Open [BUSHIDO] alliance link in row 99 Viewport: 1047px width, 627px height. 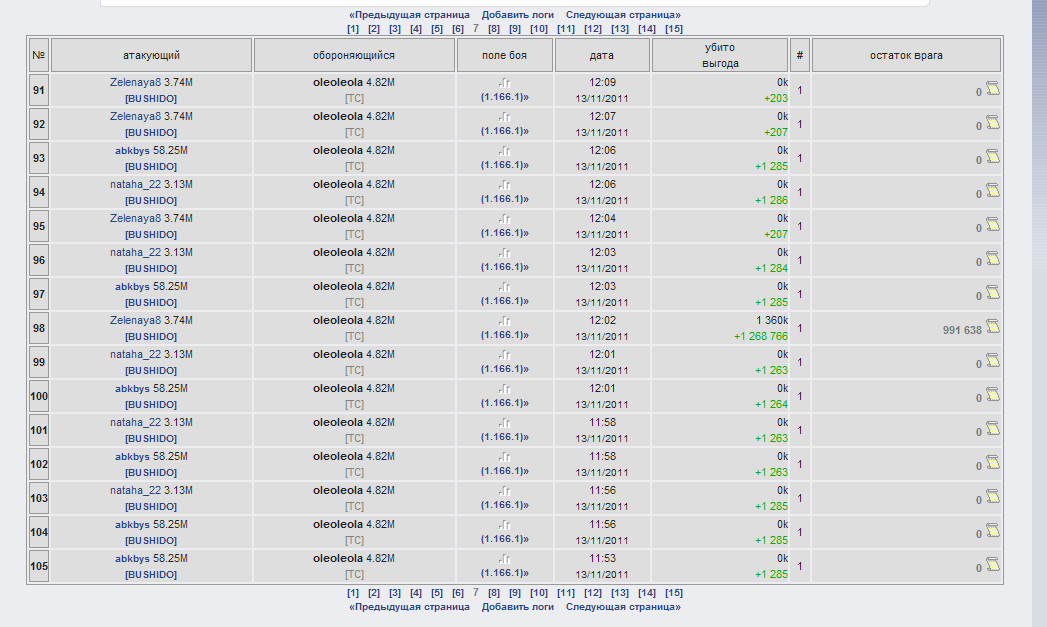point(151,370)
